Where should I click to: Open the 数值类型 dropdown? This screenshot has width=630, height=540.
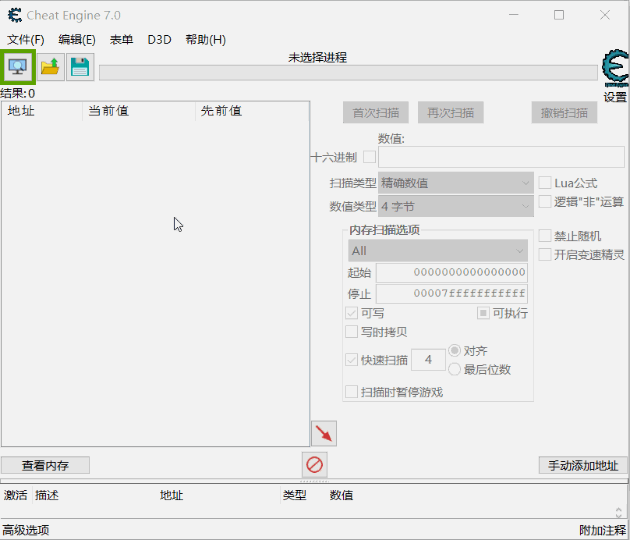click(456, 207)
